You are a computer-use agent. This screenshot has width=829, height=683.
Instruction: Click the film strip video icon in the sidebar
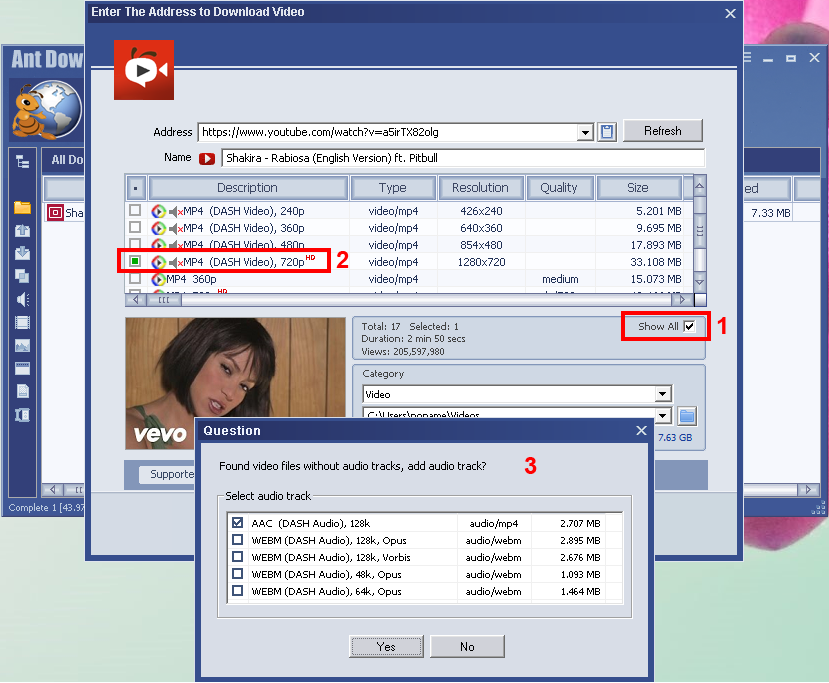pyautogui.click(x=22, y=322)
